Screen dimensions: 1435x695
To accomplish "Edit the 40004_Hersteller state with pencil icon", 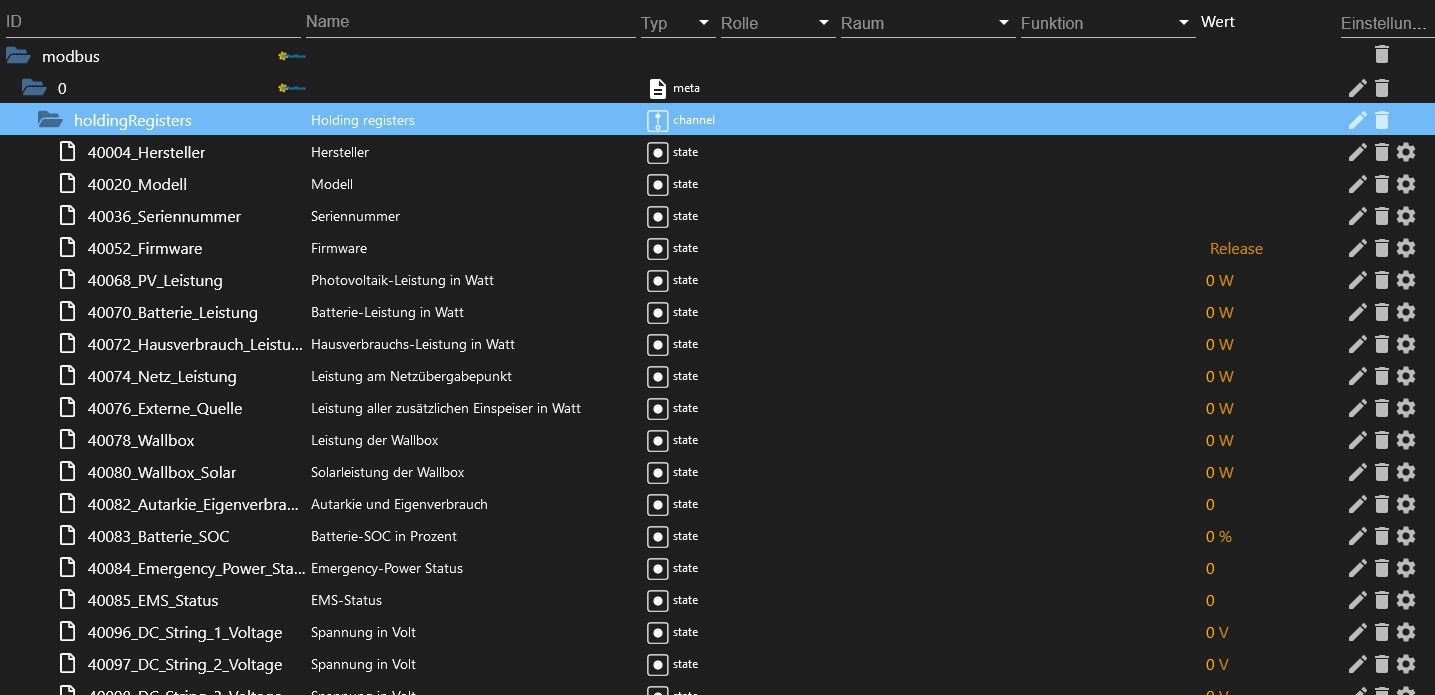I will 1357,152.
